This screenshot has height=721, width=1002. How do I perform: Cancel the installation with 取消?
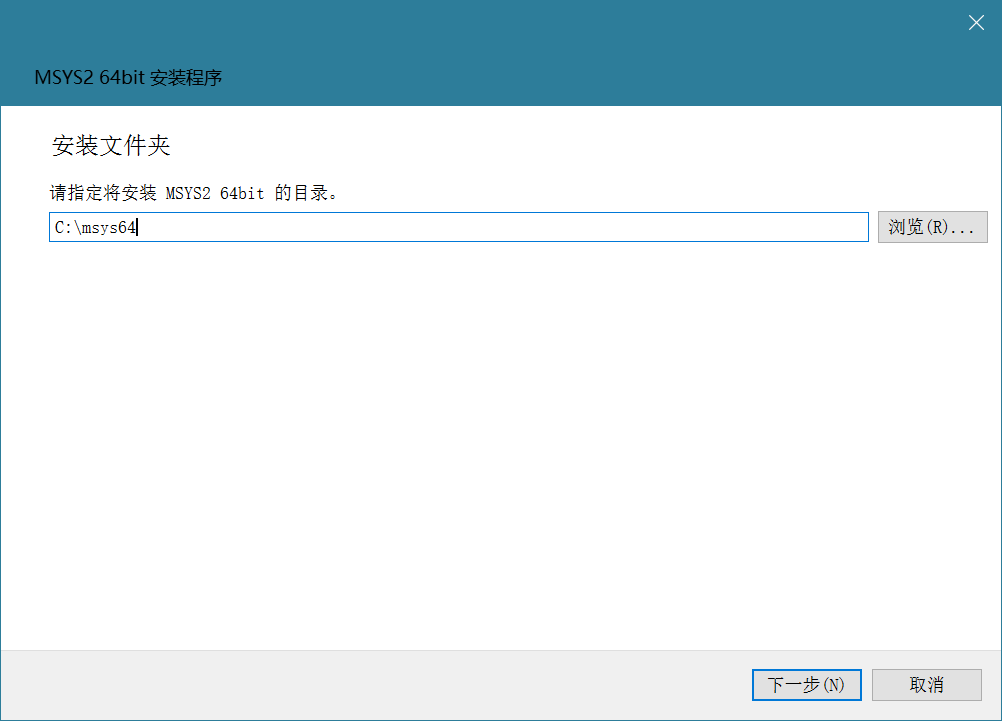click(x=926, y=685)
